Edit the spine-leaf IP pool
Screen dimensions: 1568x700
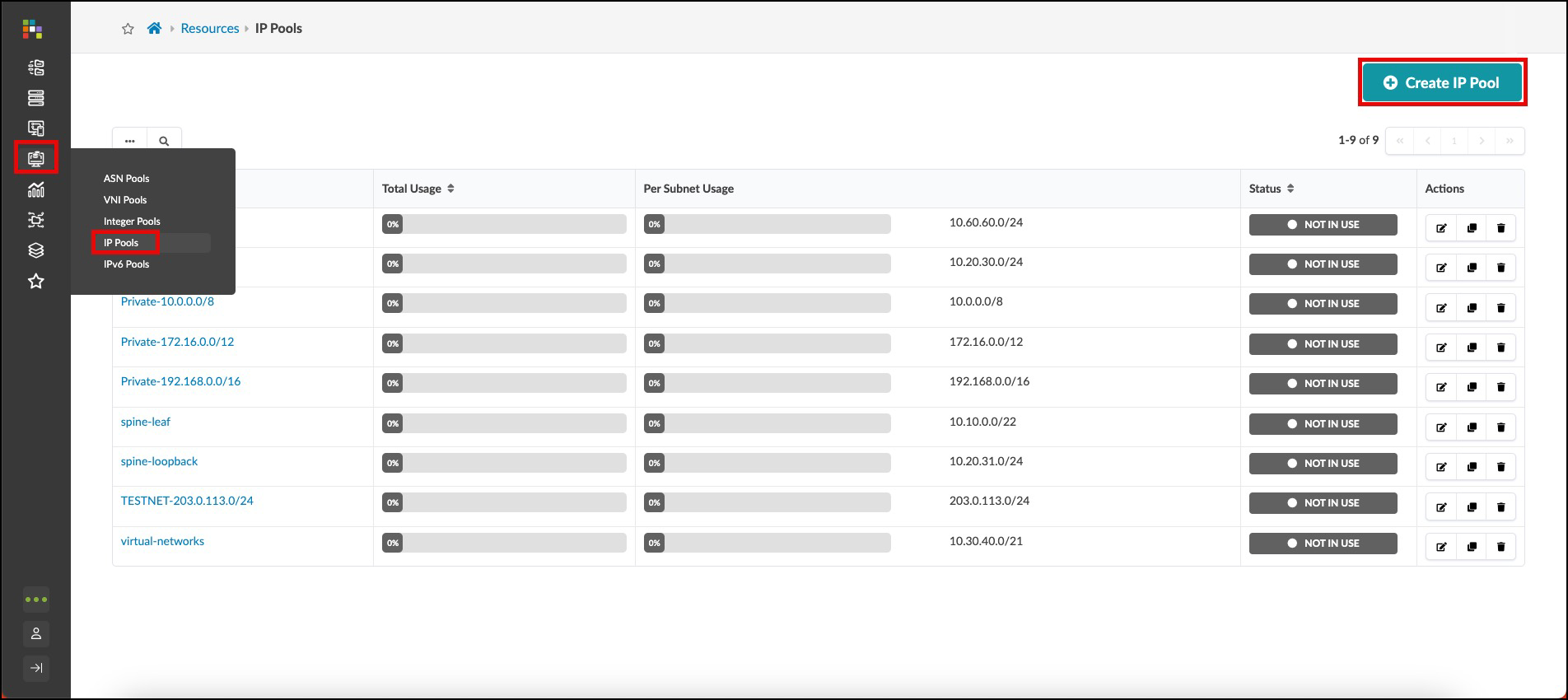[1441, 427]
